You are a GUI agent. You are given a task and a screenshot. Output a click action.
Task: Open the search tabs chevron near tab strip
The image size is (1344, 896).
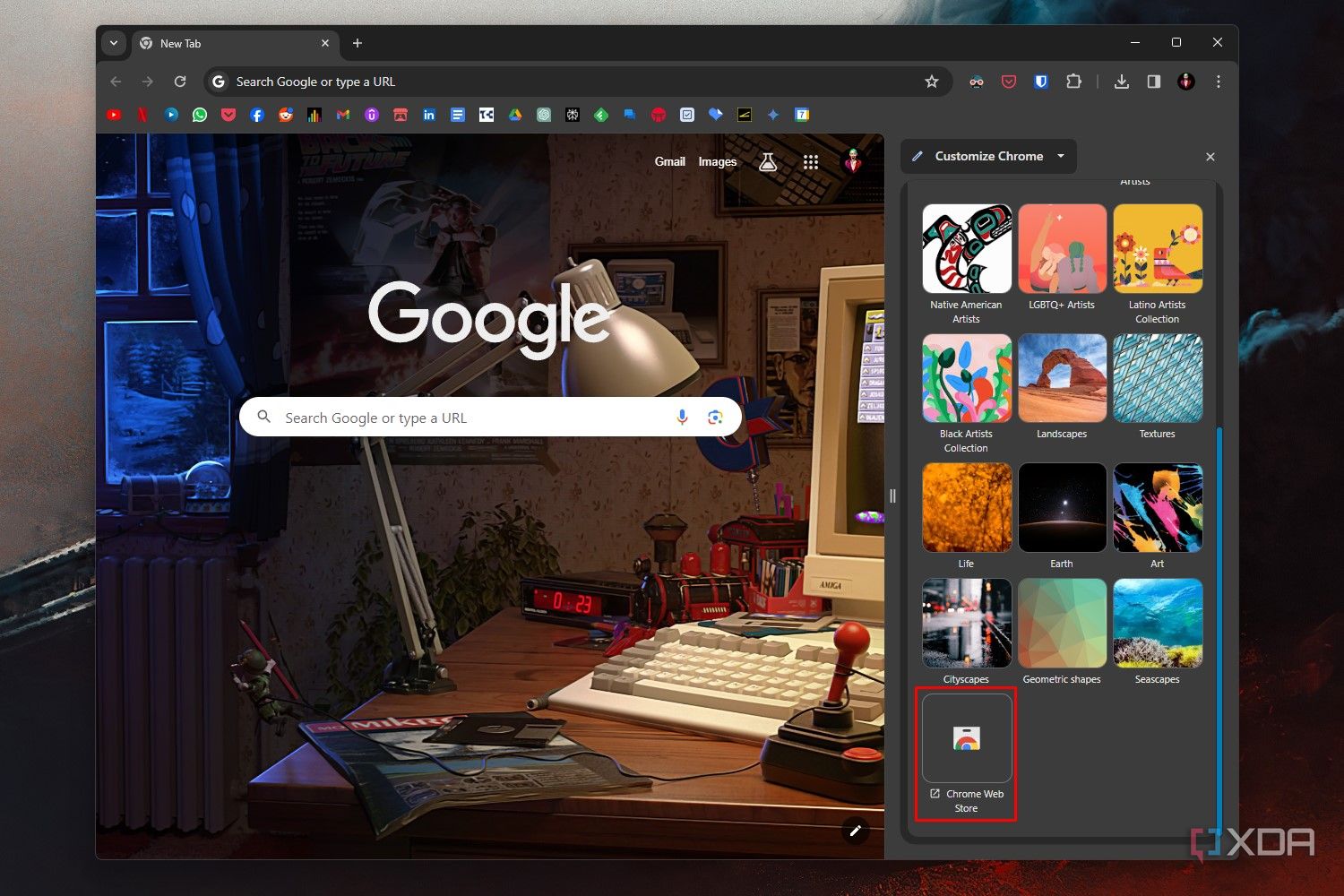tap(114, 42)
